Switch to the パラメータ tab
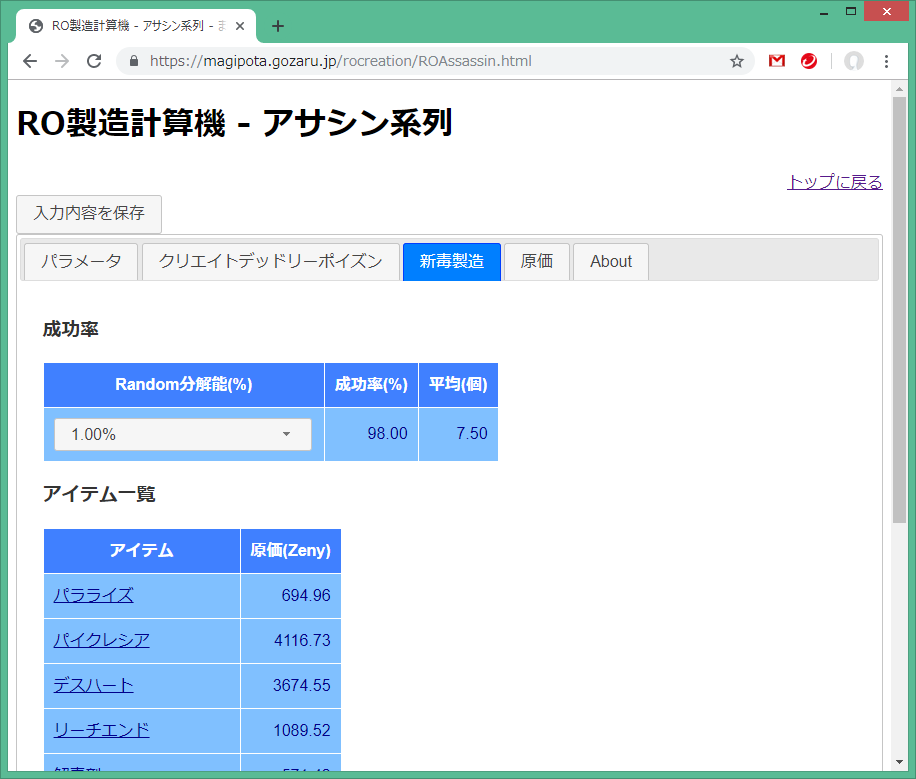 coord(81,262)
